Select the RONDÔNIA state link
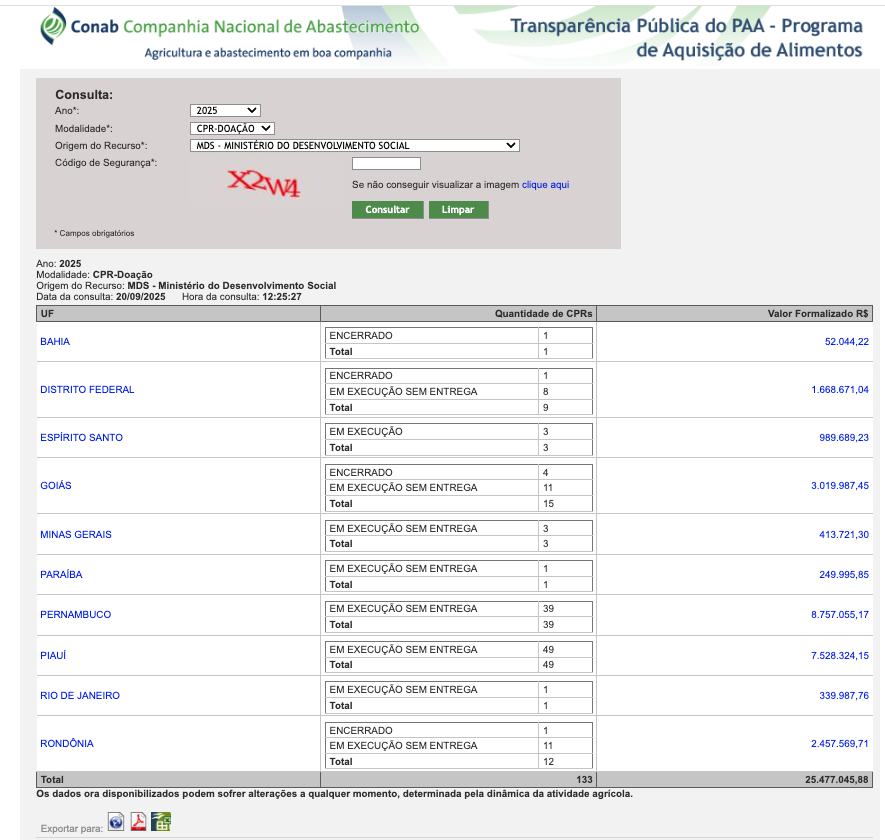The height and width of the screenshot is (840, 885). pos(67,744)
